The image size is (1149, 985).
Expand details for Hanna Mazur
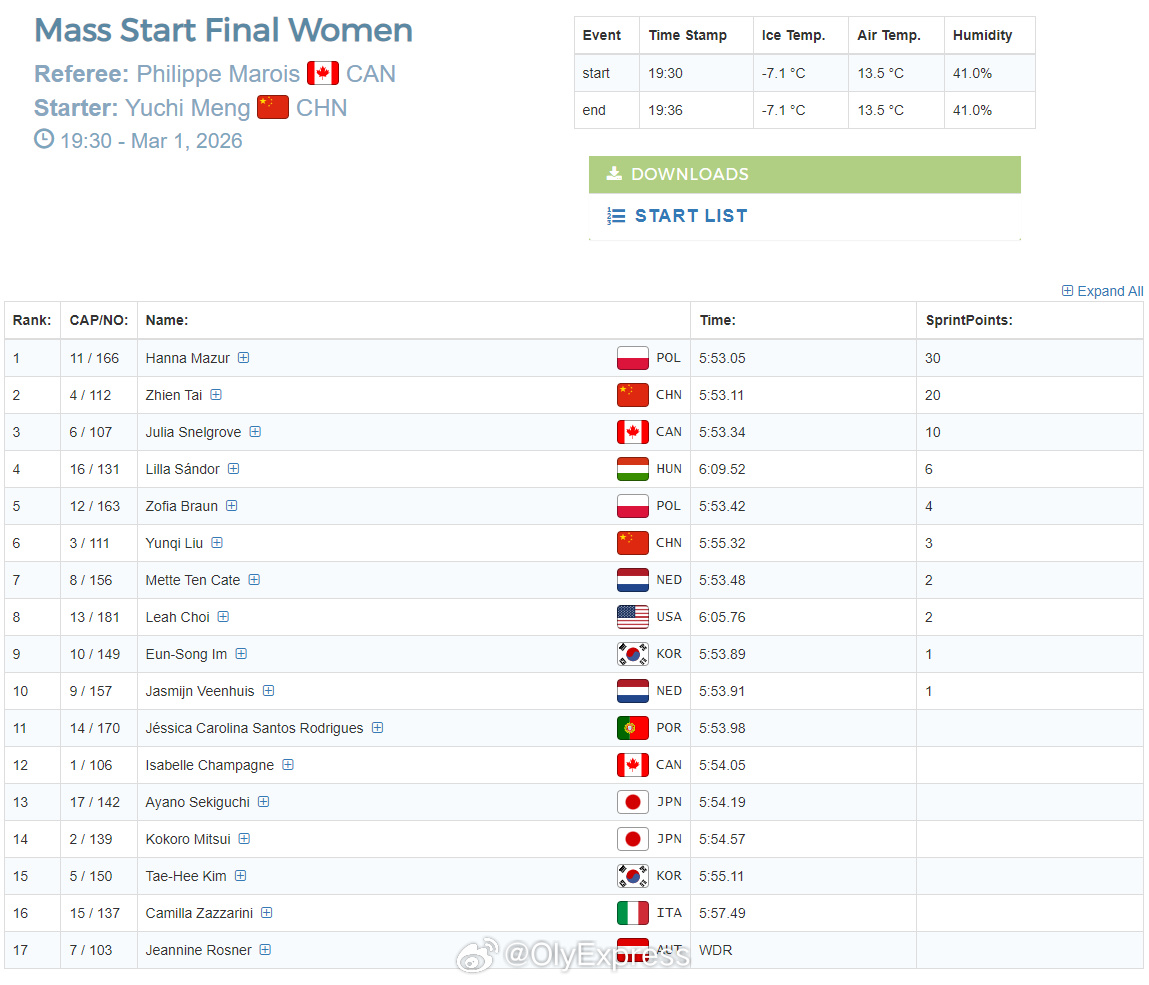coord(244,358)
